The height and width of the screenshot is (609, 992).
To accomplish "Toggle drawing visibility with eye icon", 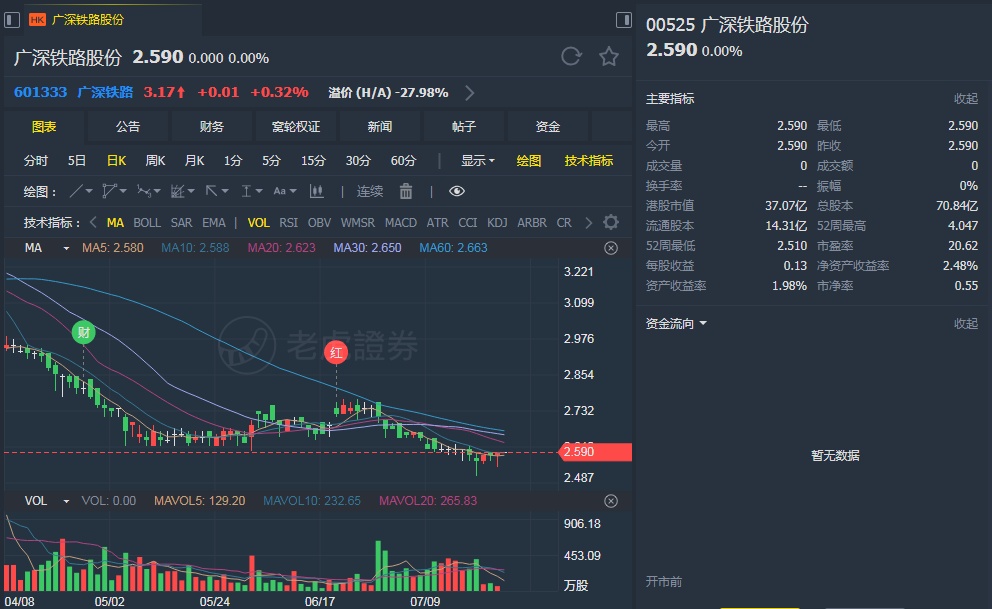I will (x=457, y=191).
